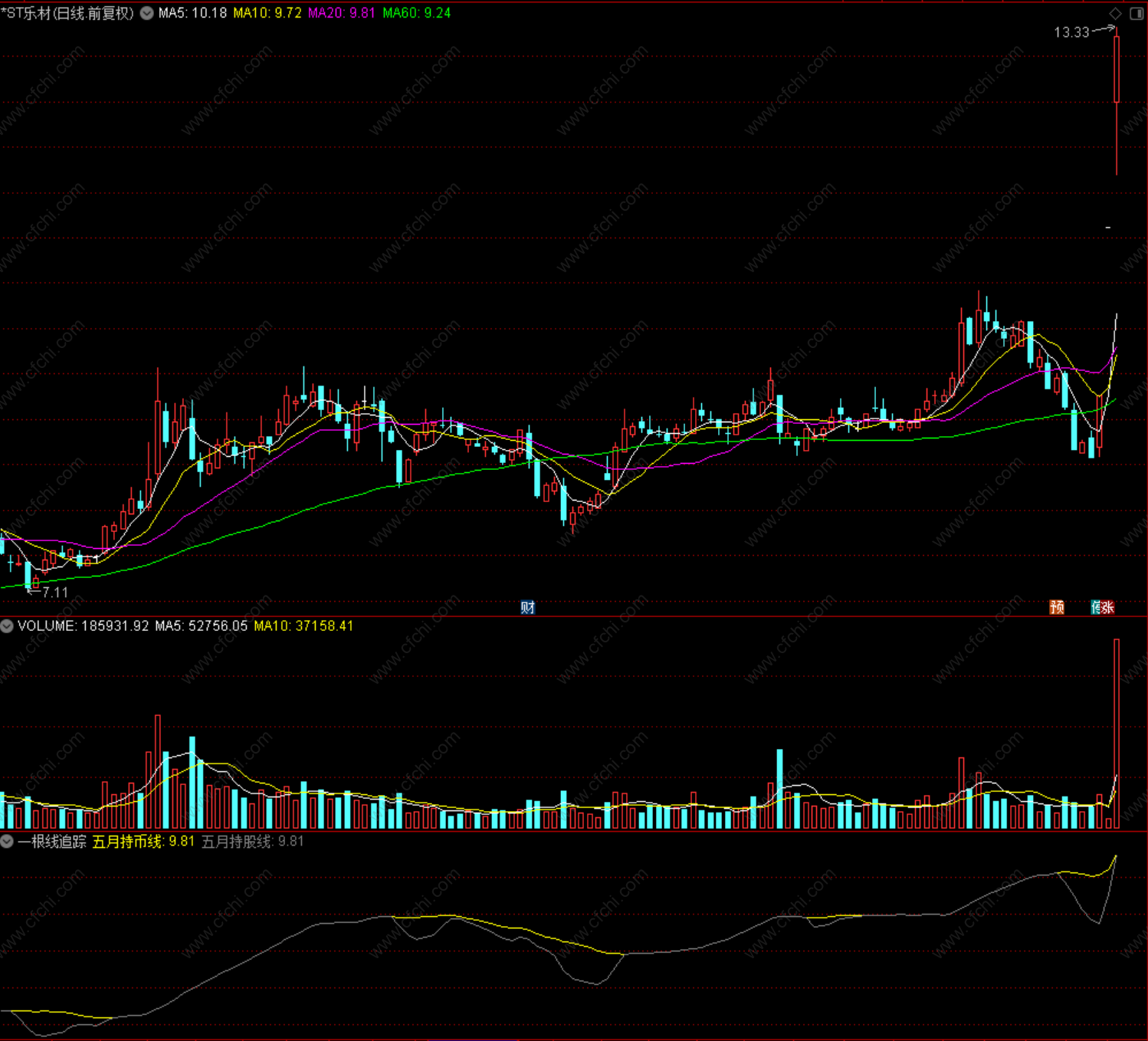Screen dimensions: 1148x1041
Task: Toggle the side panel icon at top right
Action: click(1137, 14)
